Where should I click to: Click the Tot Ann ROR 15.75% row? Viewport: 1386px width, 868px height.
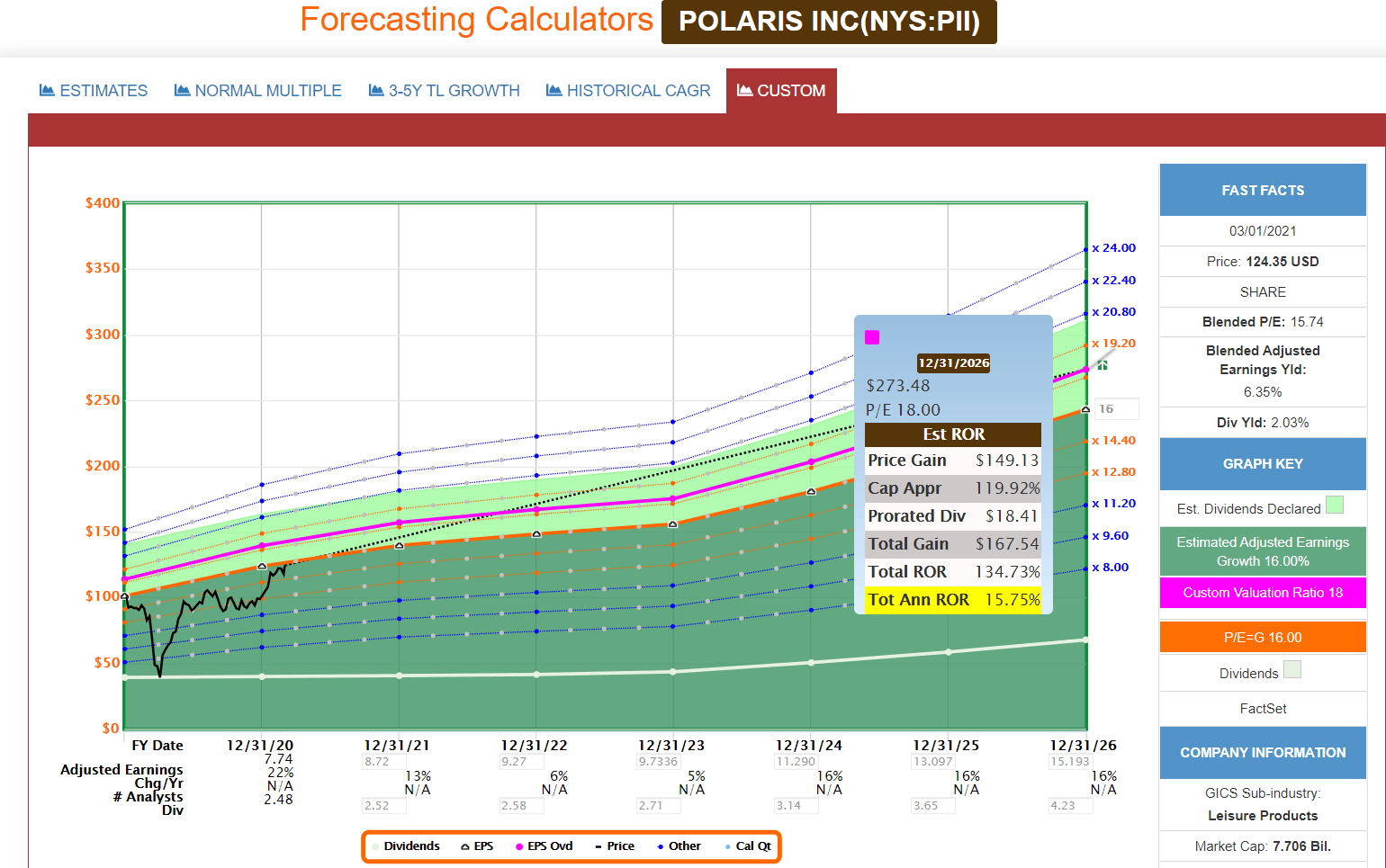[953, 600]
